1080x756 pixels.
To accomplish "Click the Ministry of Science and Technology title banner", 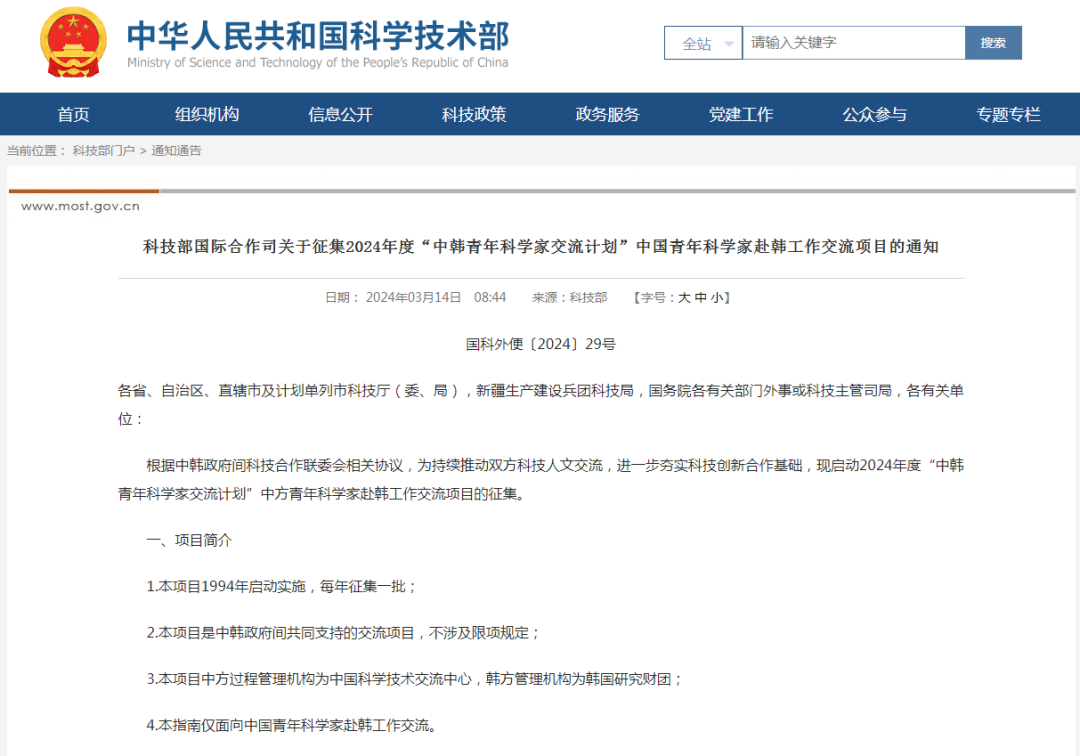I will 316,42.
